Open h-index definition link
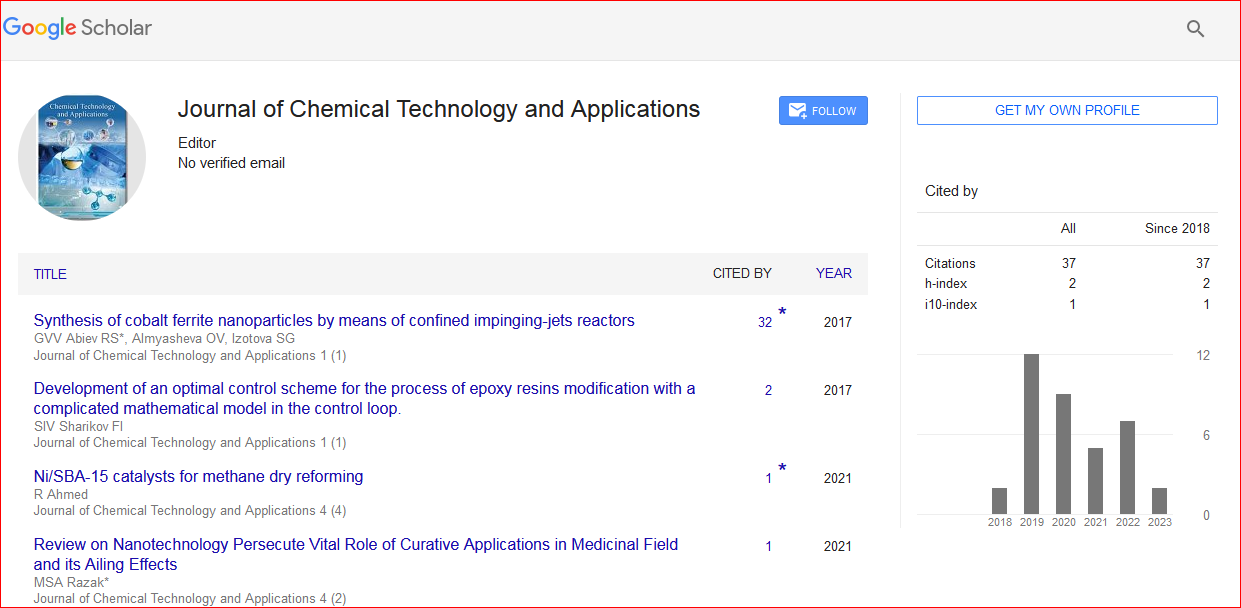 coord(946,284)
